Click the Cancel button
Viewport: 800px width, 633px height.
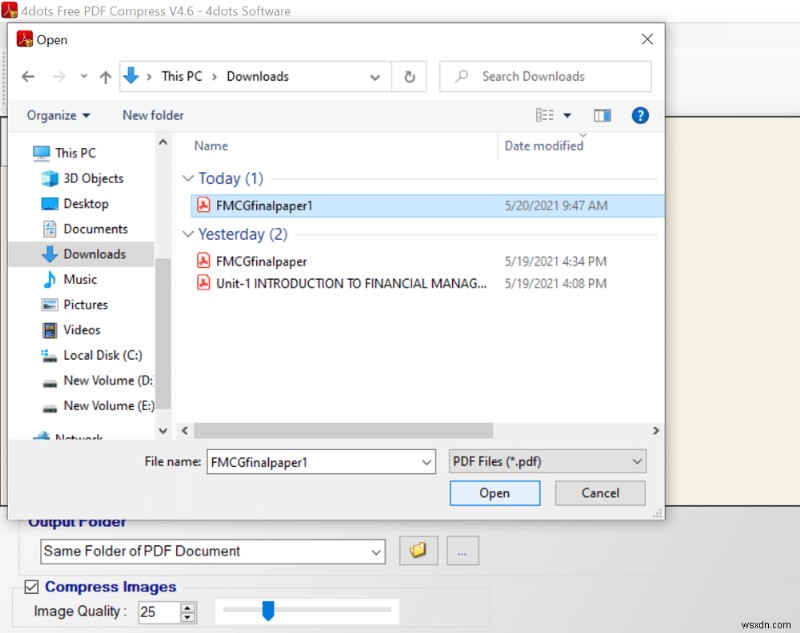(599, 493)
